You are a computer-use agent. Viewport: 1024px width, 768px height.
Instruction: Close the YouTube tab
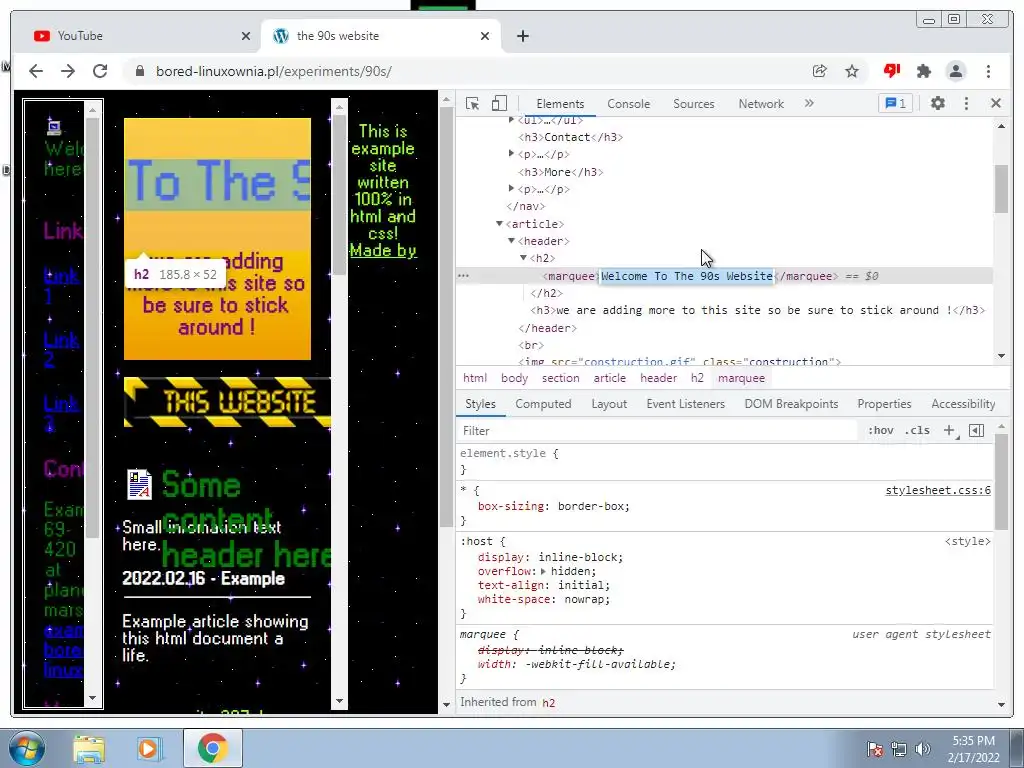246,36
